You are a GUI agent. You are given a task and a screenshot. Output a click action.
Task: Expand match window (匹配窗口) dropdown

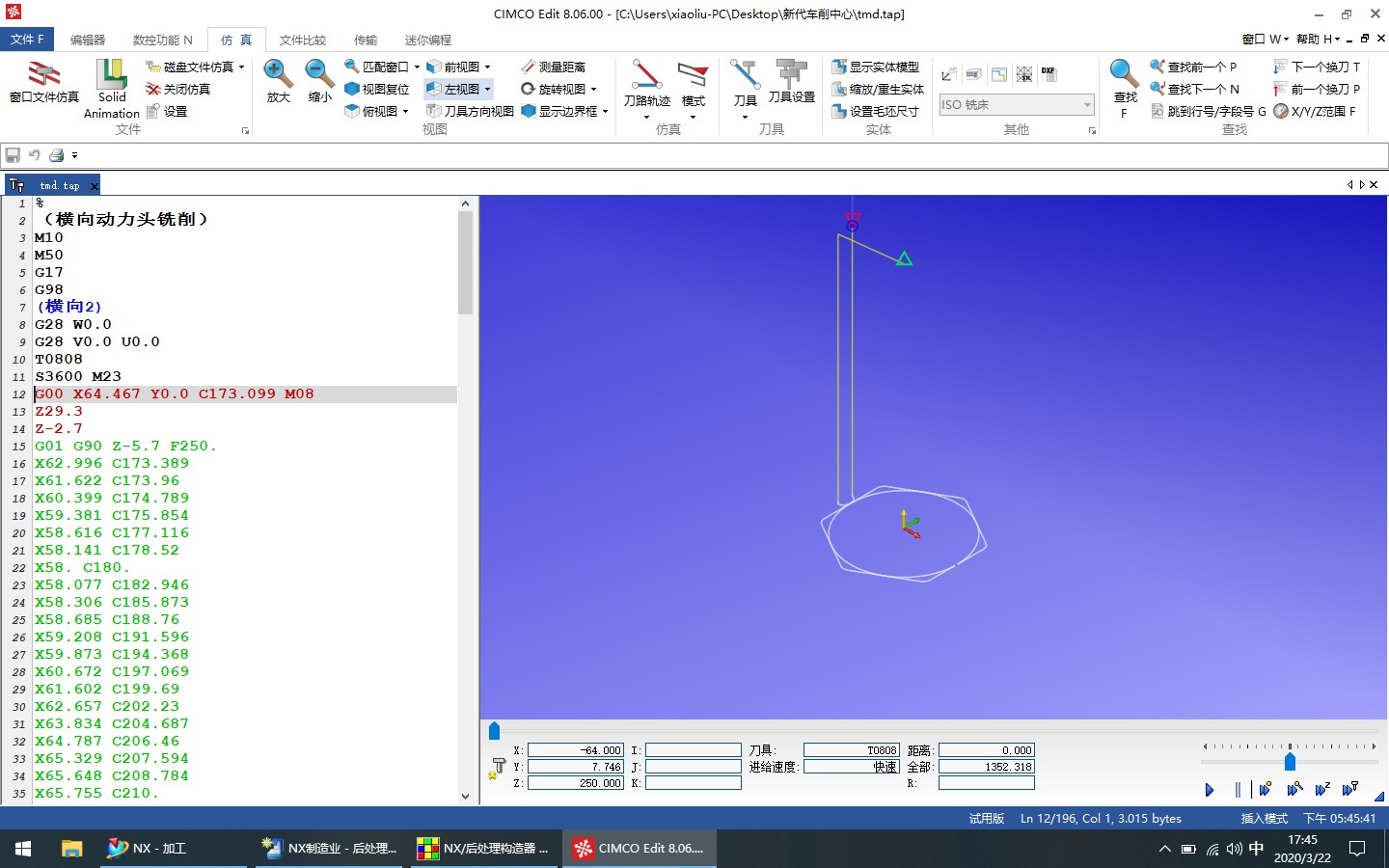[417, 67]
